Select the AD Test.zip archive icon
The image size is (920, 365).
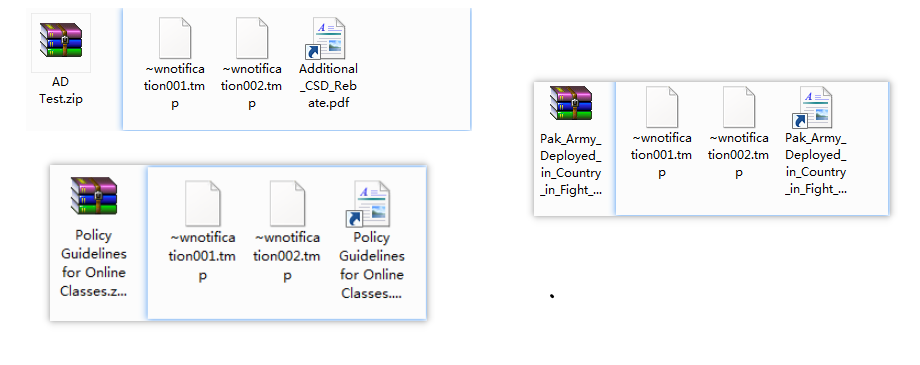61,40
